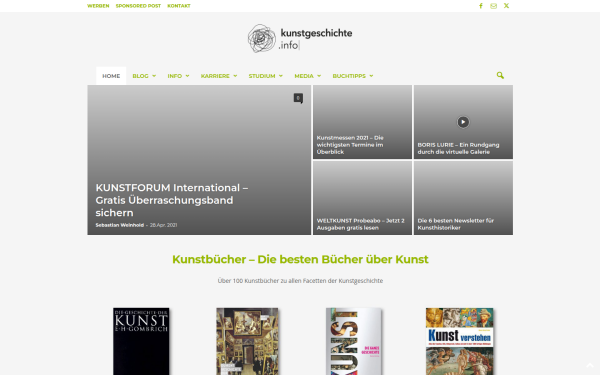
Task: Click the kunstgeschichte.info logo
Action: tap(300, 38)
